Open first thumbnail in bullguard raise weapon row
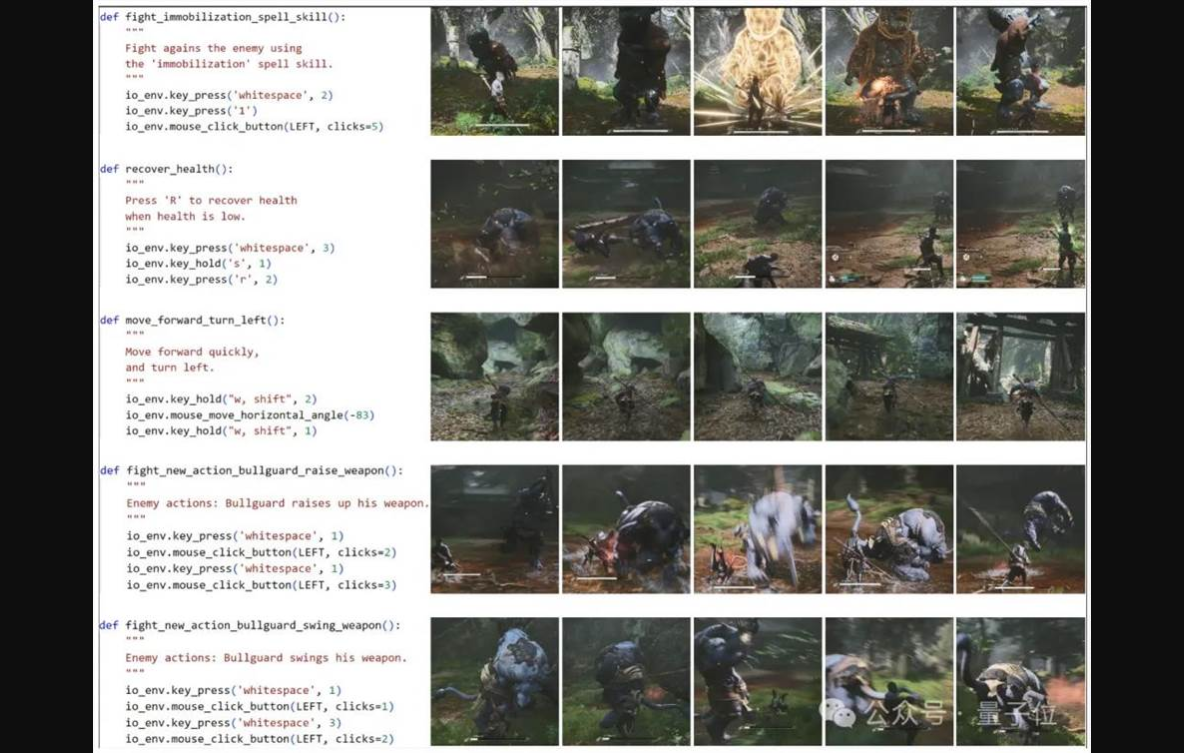 495,529
